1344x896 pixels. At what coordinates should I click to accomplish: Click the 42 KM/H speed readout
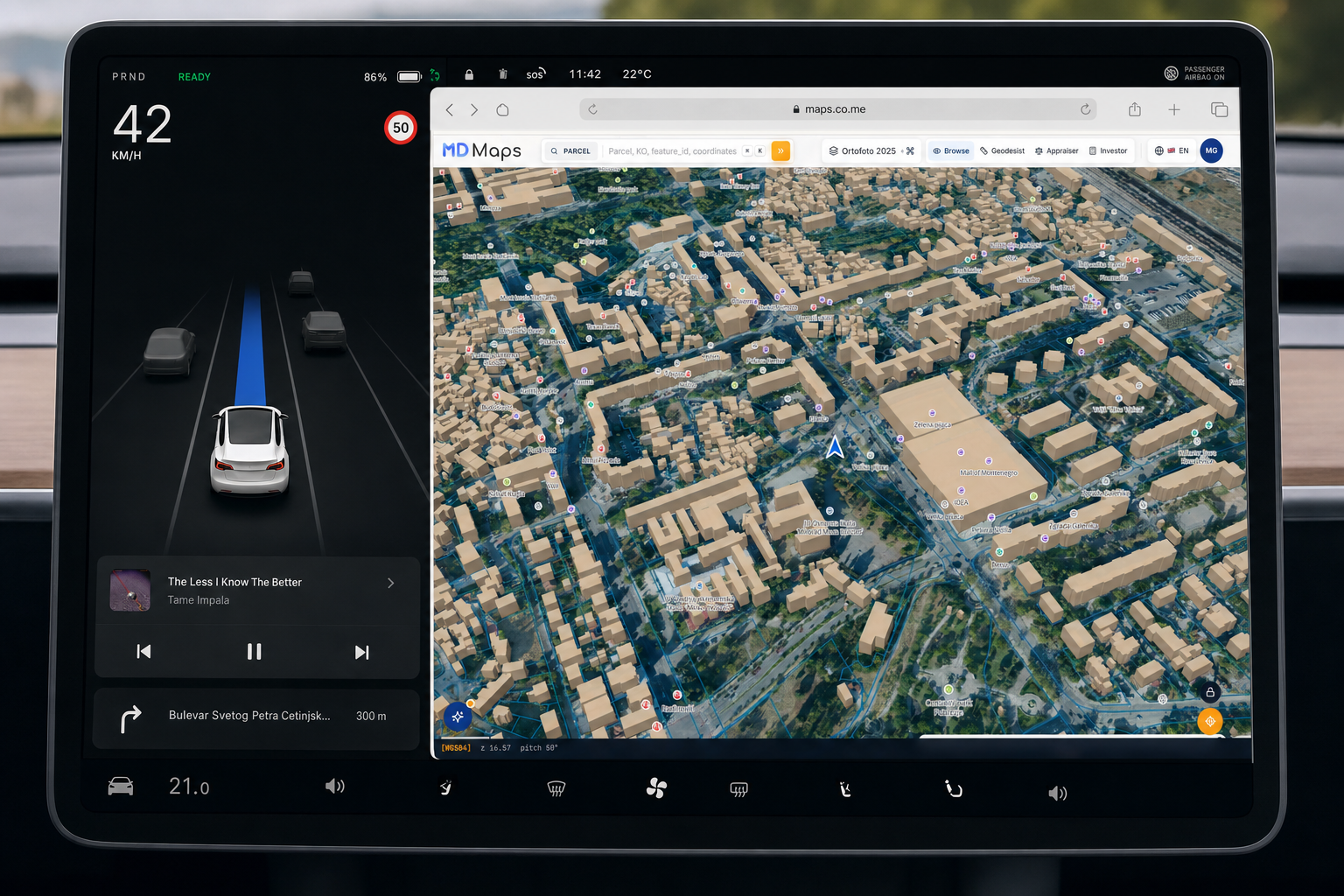pyautogui.click(x=142, y=132)
